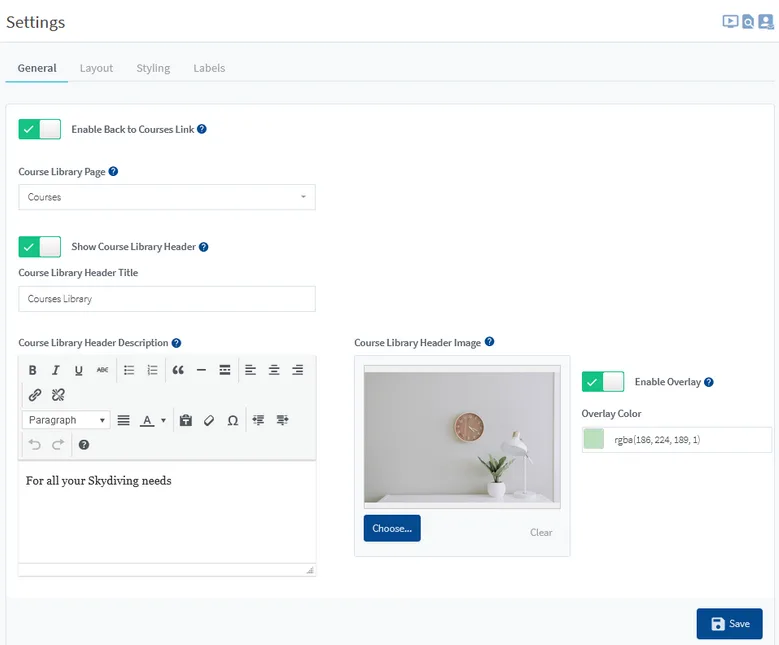Remove link with broken chain icon
The width and height of the screenshot is (779, 645).
58,395
